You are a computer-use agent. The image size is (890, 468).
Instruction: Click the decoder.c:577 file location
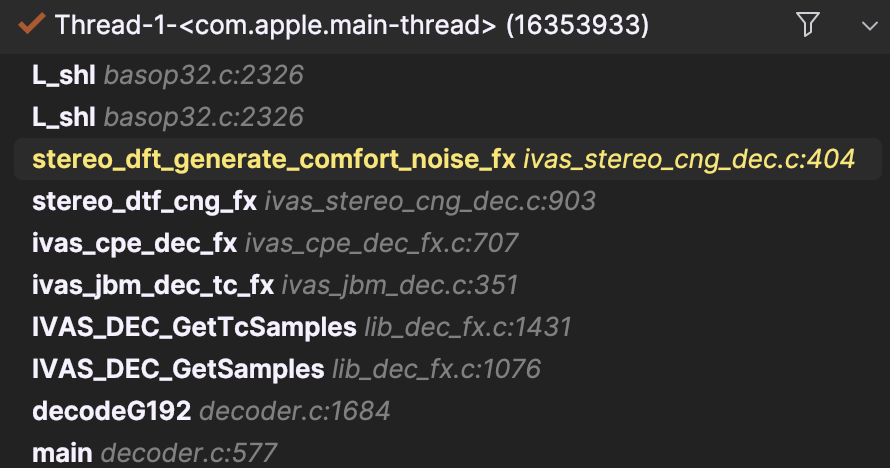coord(189,453)
